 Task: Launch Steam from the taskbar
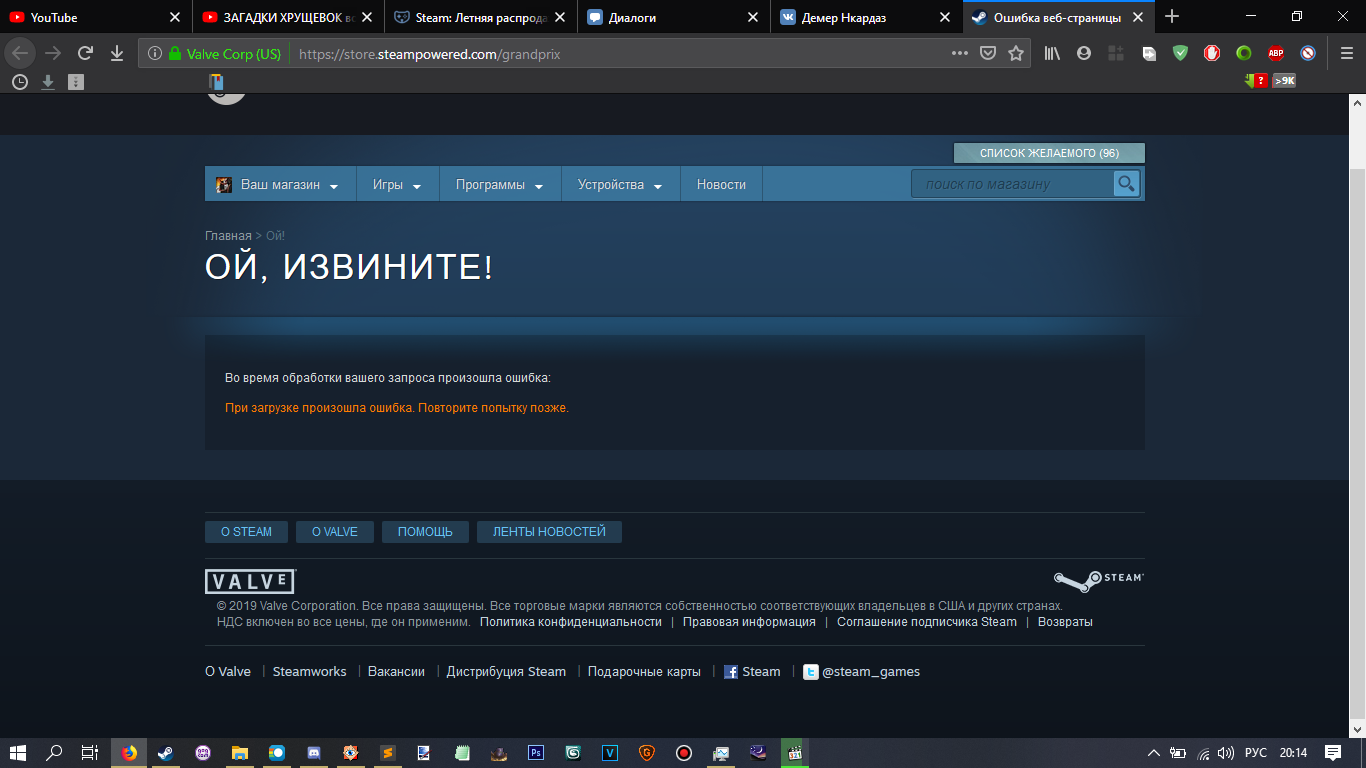165,753
